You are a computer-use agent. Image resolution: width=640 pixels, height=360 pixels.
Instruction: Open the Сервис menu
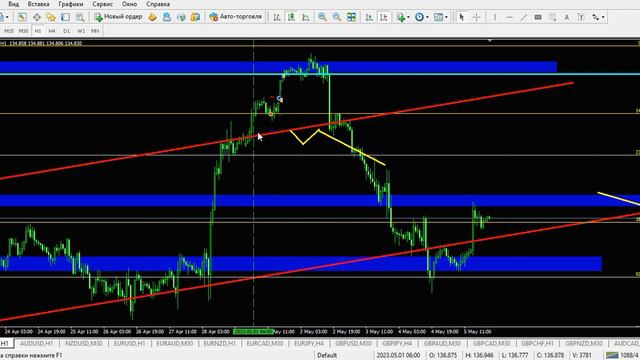(x=102, y=4)
